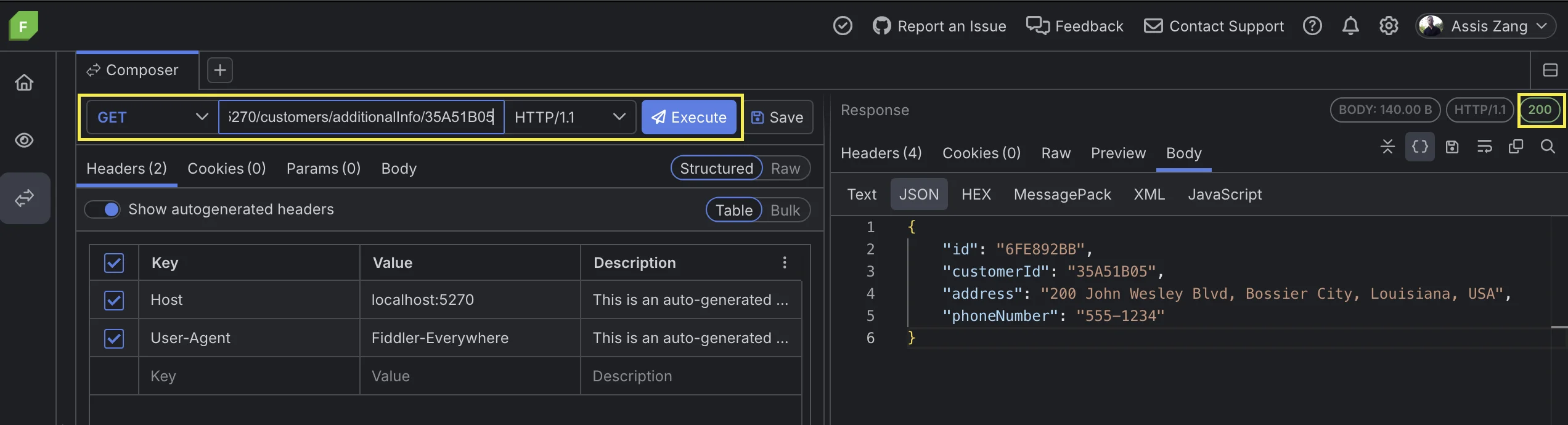Screen dimensions: 1568x425
Task: Open the Params (0) tab
Action: click(x=324, y=169)
